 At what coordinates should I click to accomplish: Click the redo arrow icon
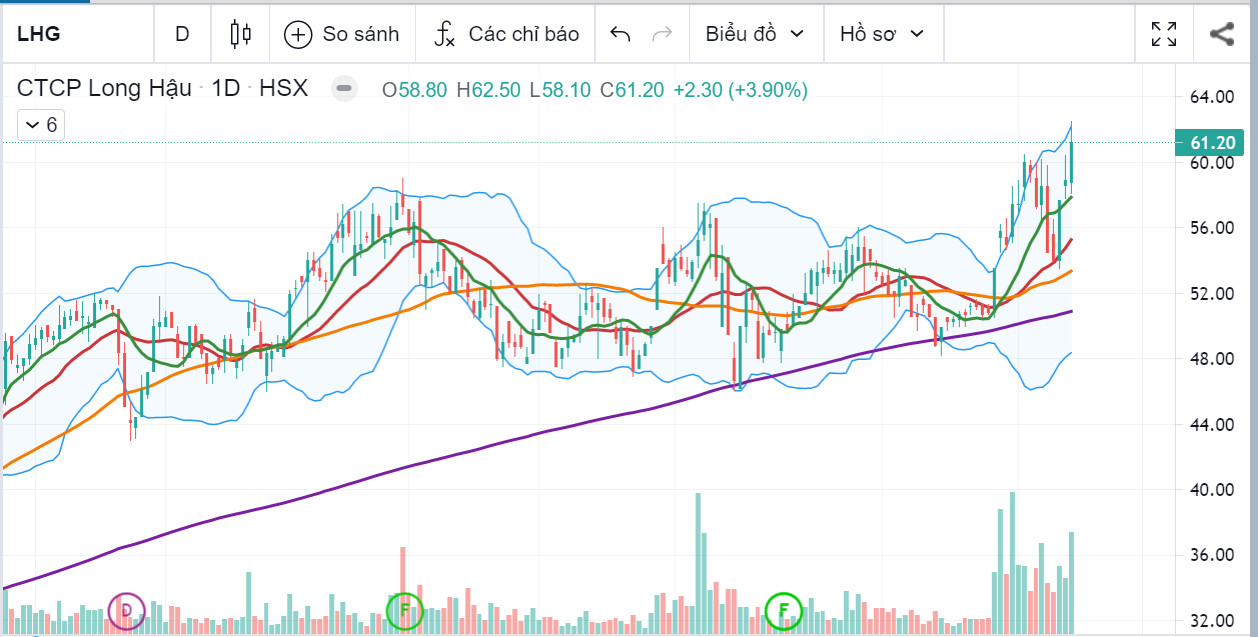661,34
